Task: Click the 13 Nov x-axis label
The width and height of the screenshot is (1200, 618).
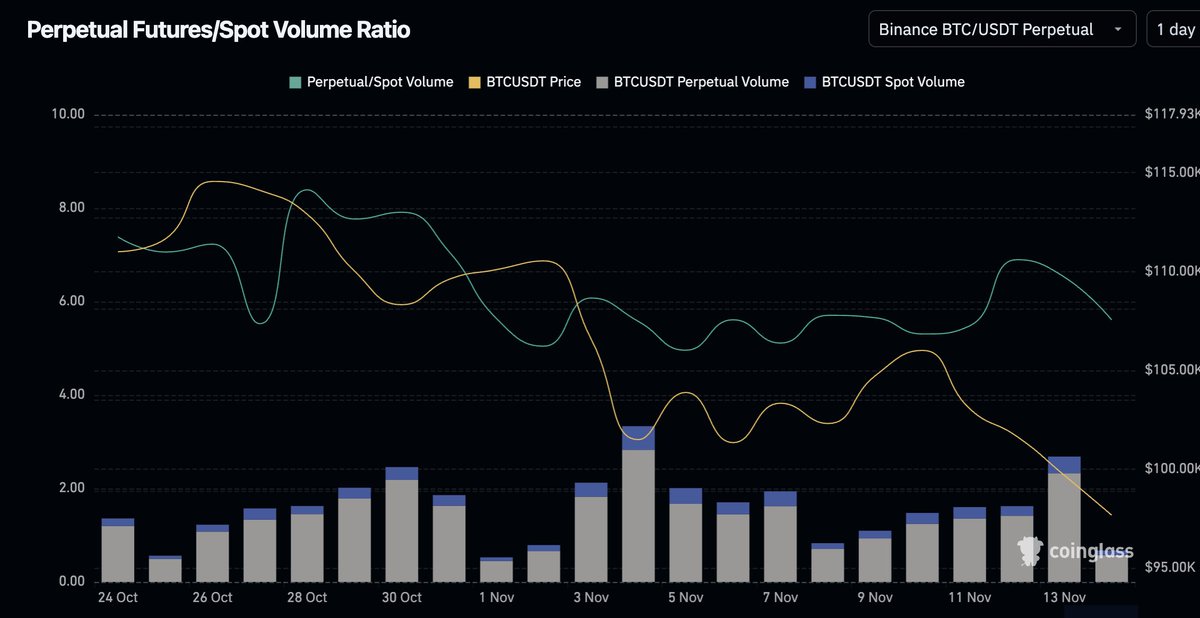Action: (1064, 598)
